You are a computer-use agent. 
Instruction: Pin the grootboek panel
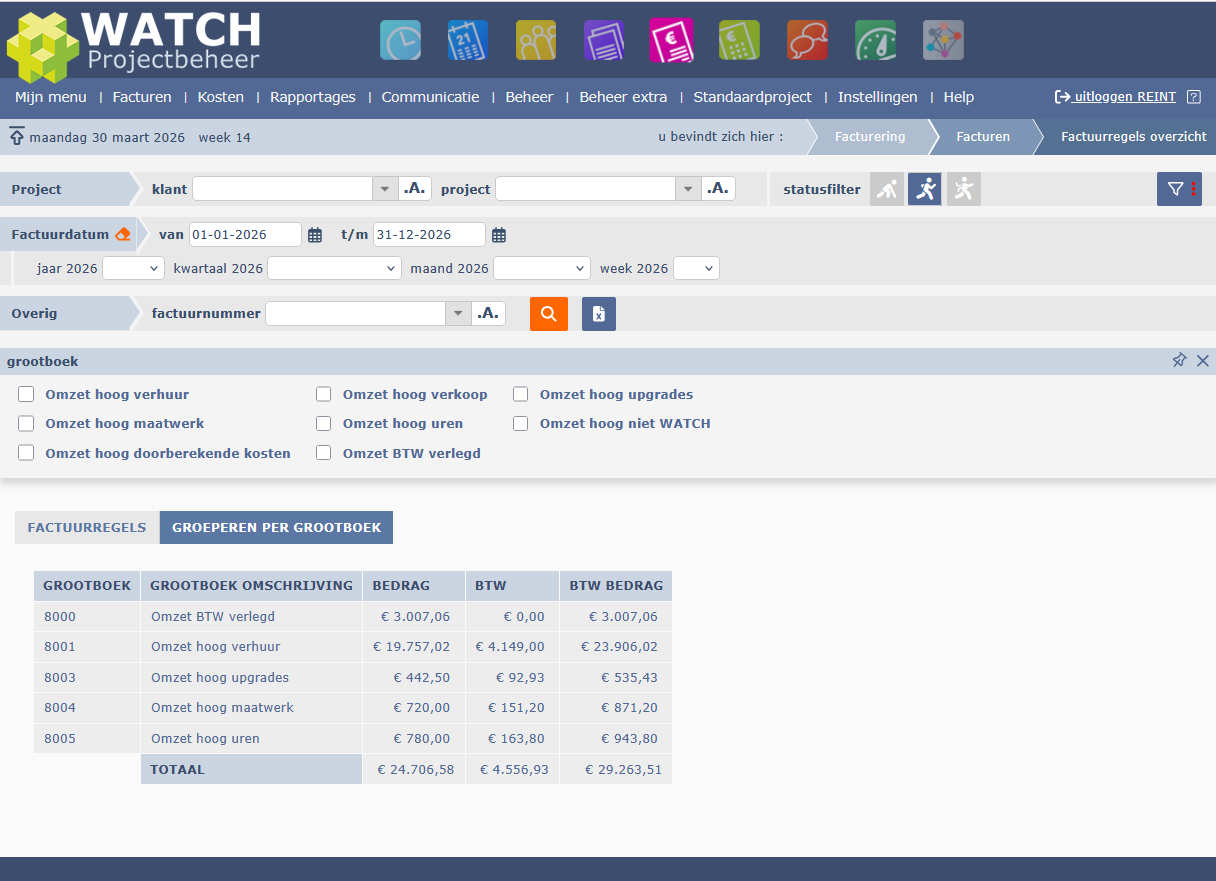tap(1179, 361)
